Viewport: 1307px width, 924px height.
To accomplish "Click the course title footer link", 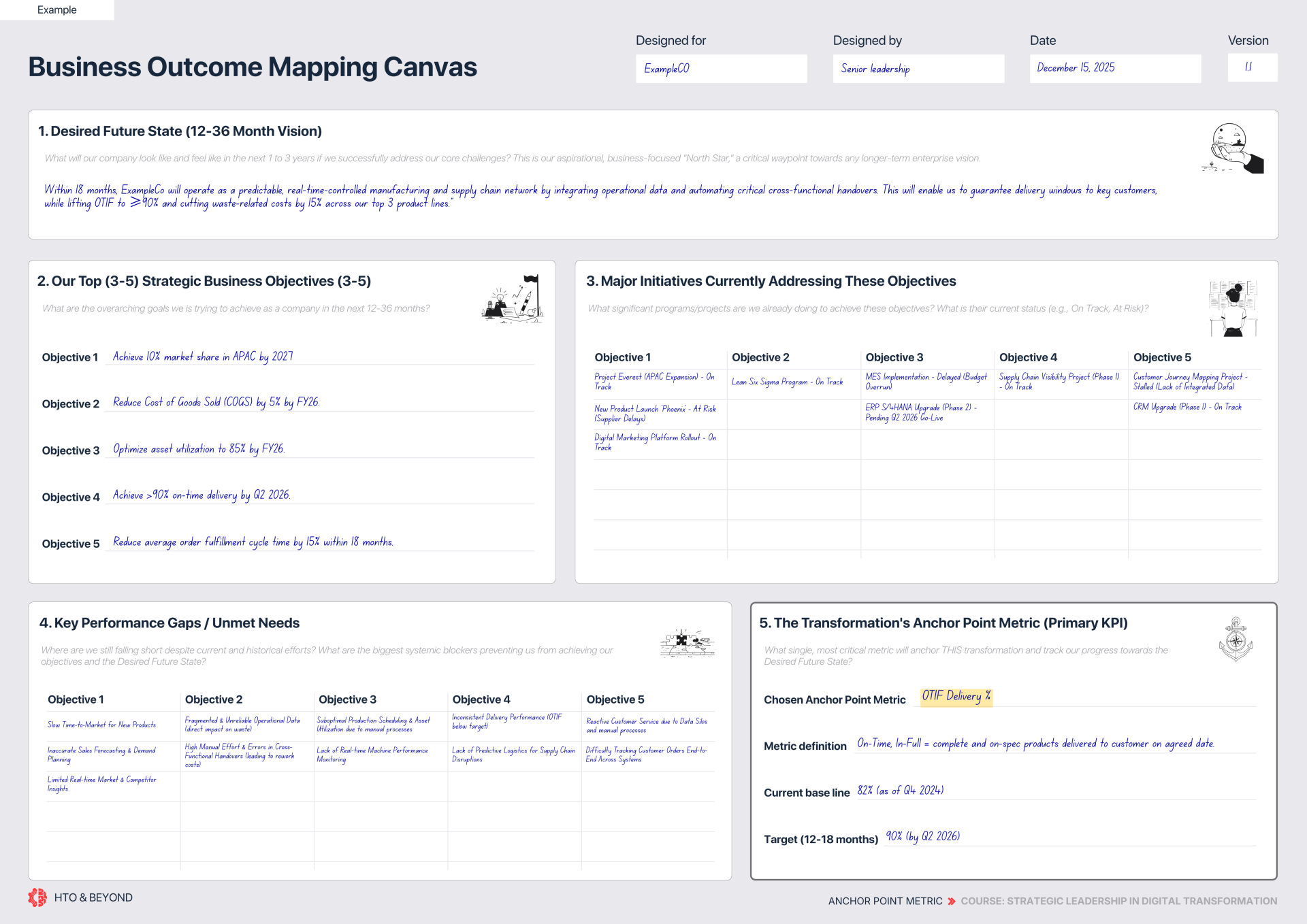I will [1118, 901].
